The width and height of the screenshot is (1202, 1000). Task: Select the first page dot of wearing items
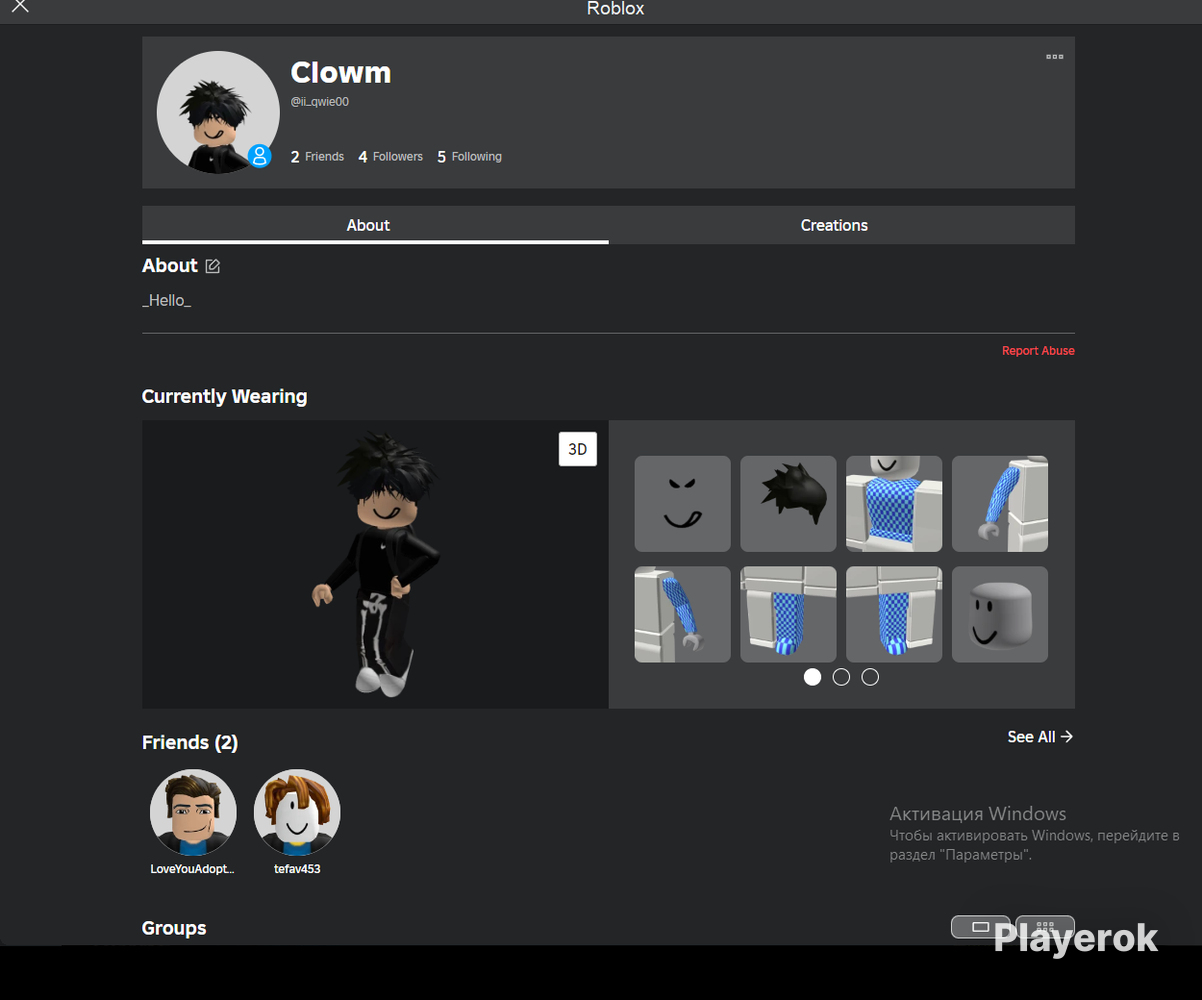click(x=812, y=677)
